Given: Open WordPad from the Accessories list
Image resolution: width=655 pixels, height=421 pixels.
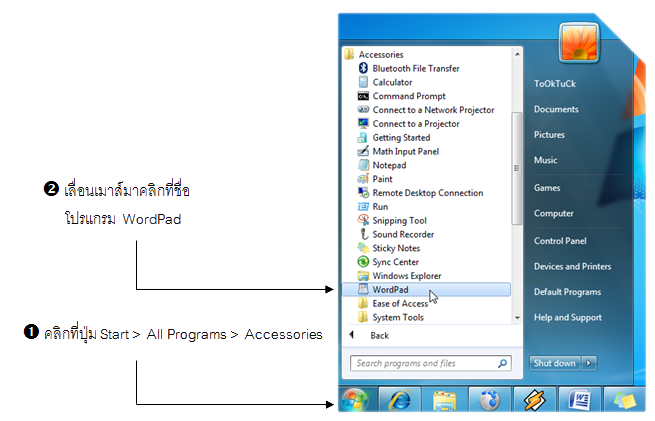Looking at the screenshot, I should click(390, 290).
